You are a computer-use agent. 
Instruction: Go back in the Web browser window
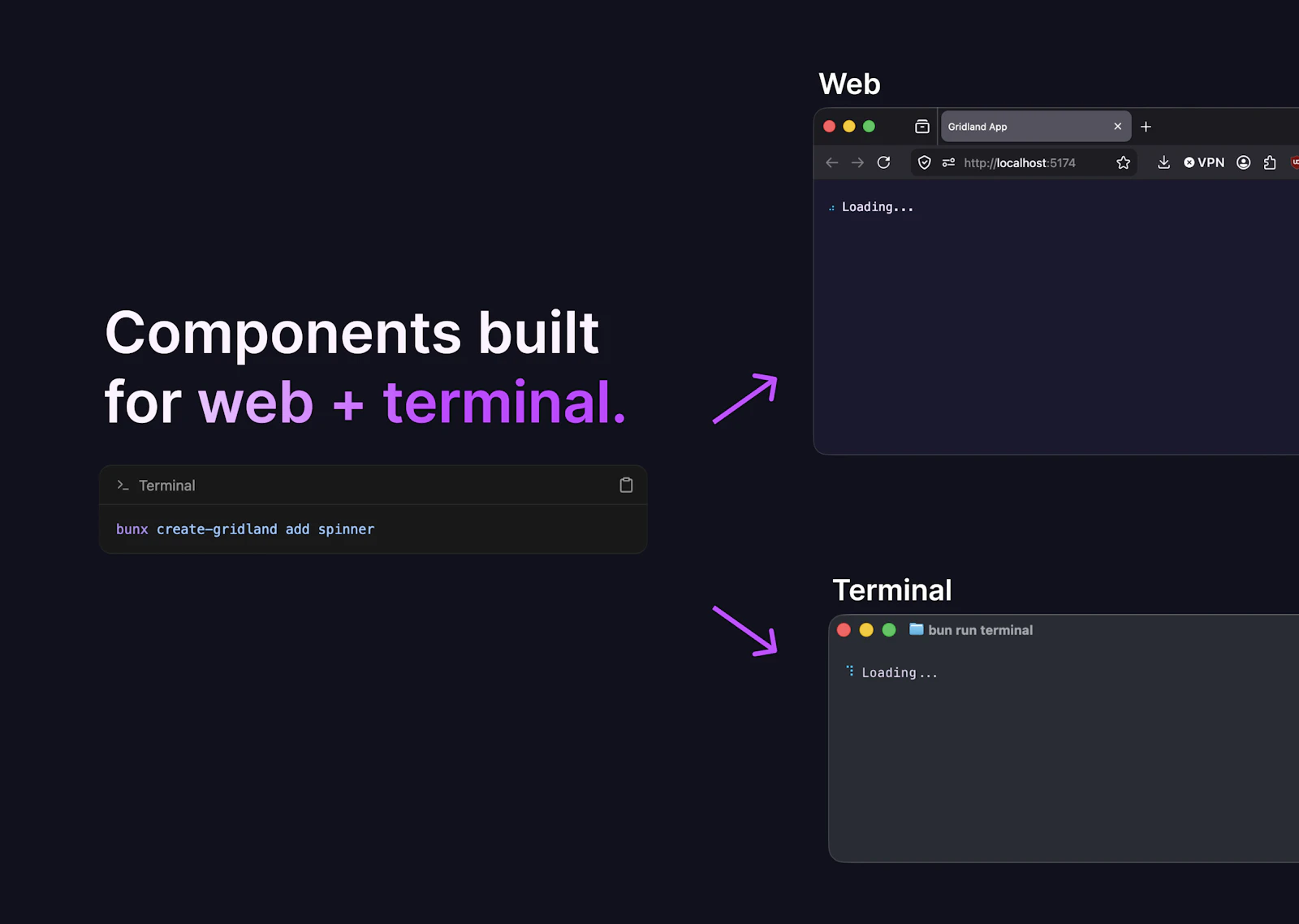click(x=831, y=162)
